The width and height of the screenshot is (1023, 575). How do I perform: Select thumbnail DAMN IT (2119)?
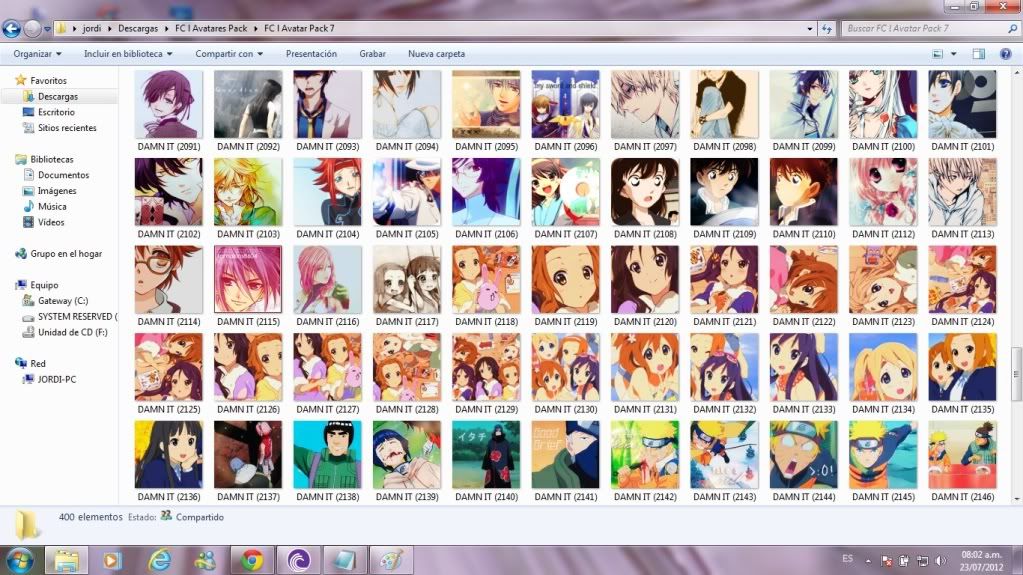point(566,286)
